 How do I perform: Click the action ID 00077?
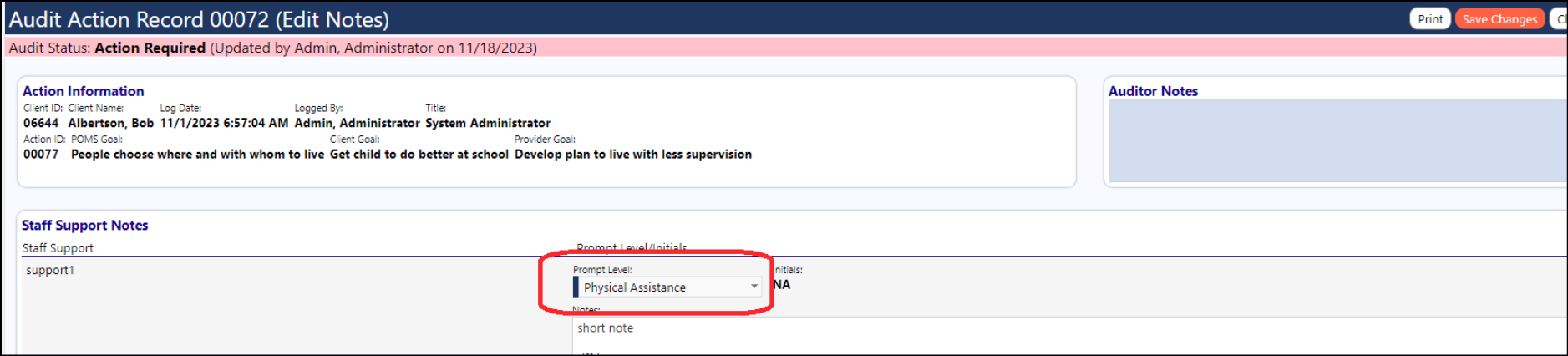point(41,154)
